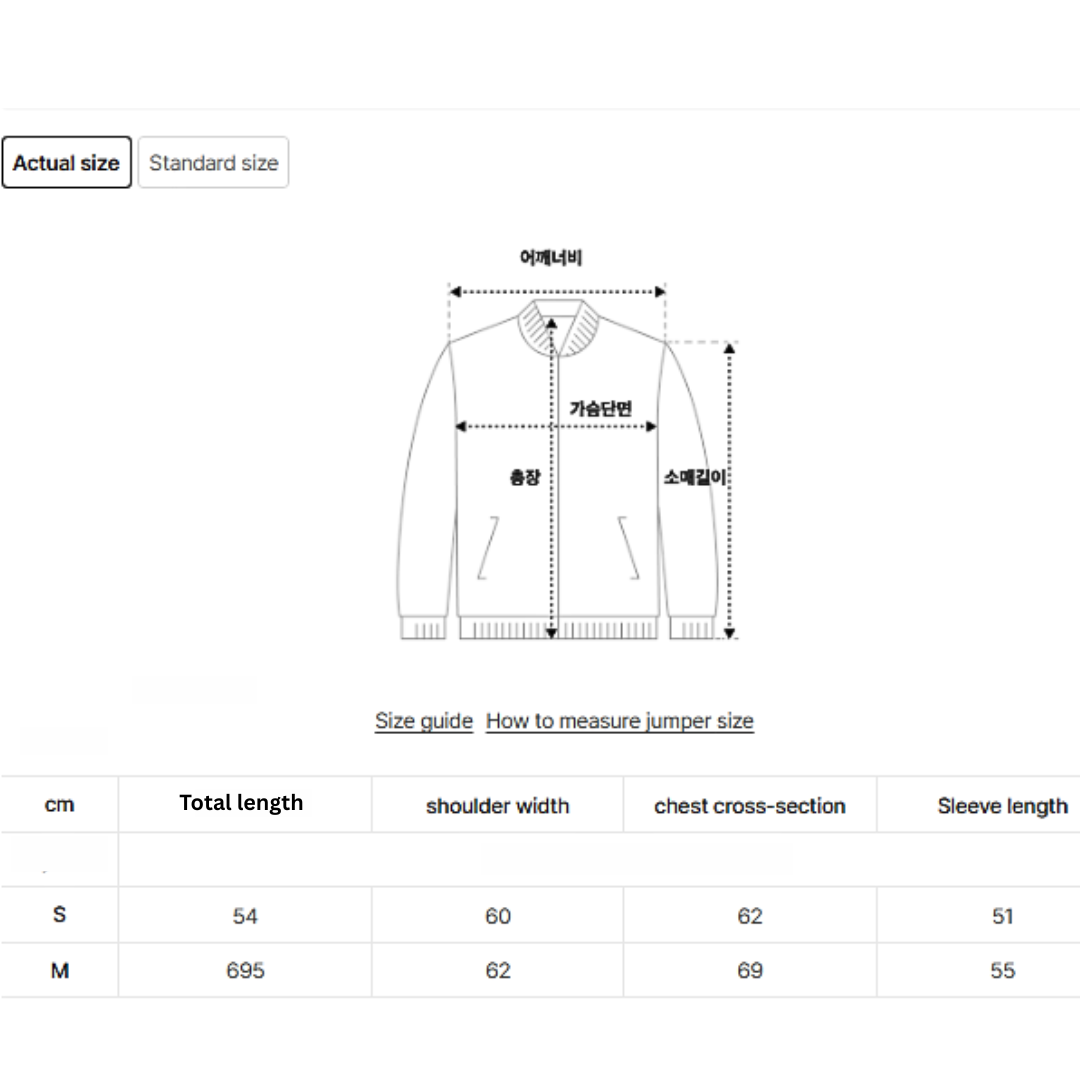Select the S size row label
1080x1080 pixels.
[59, 915]
